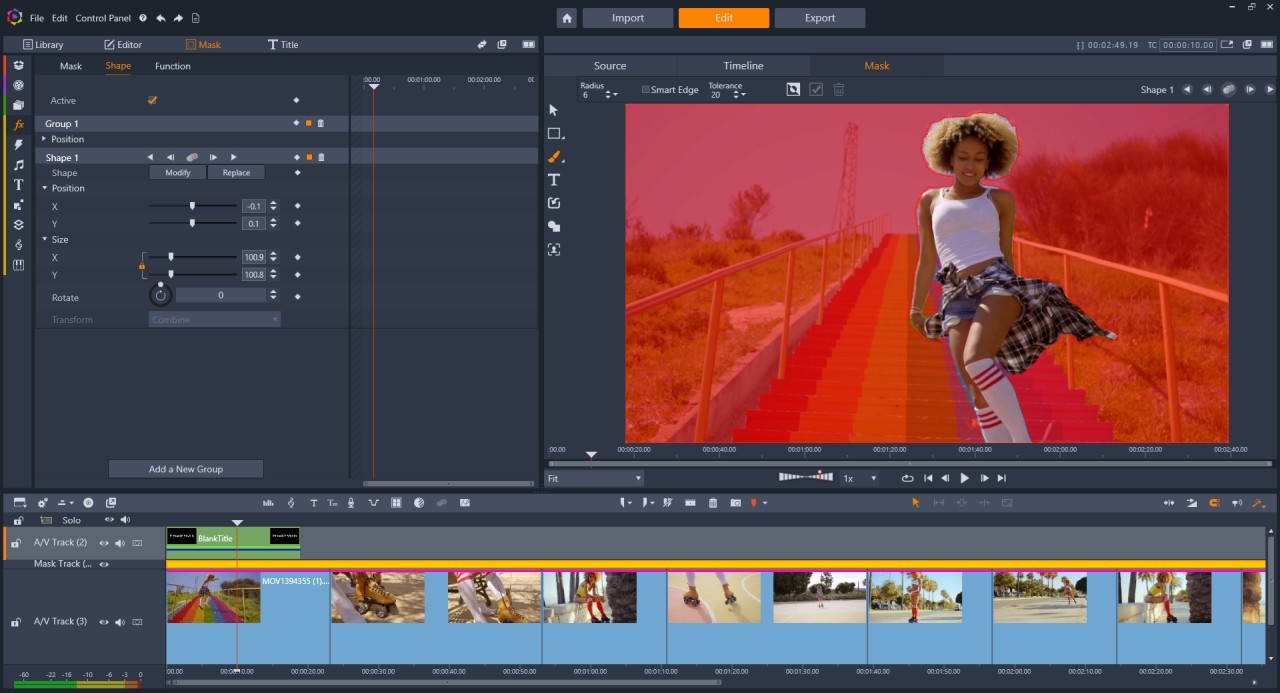
Task: Select the BlankTitle clip in the timeline
Action: coord(213,537)
